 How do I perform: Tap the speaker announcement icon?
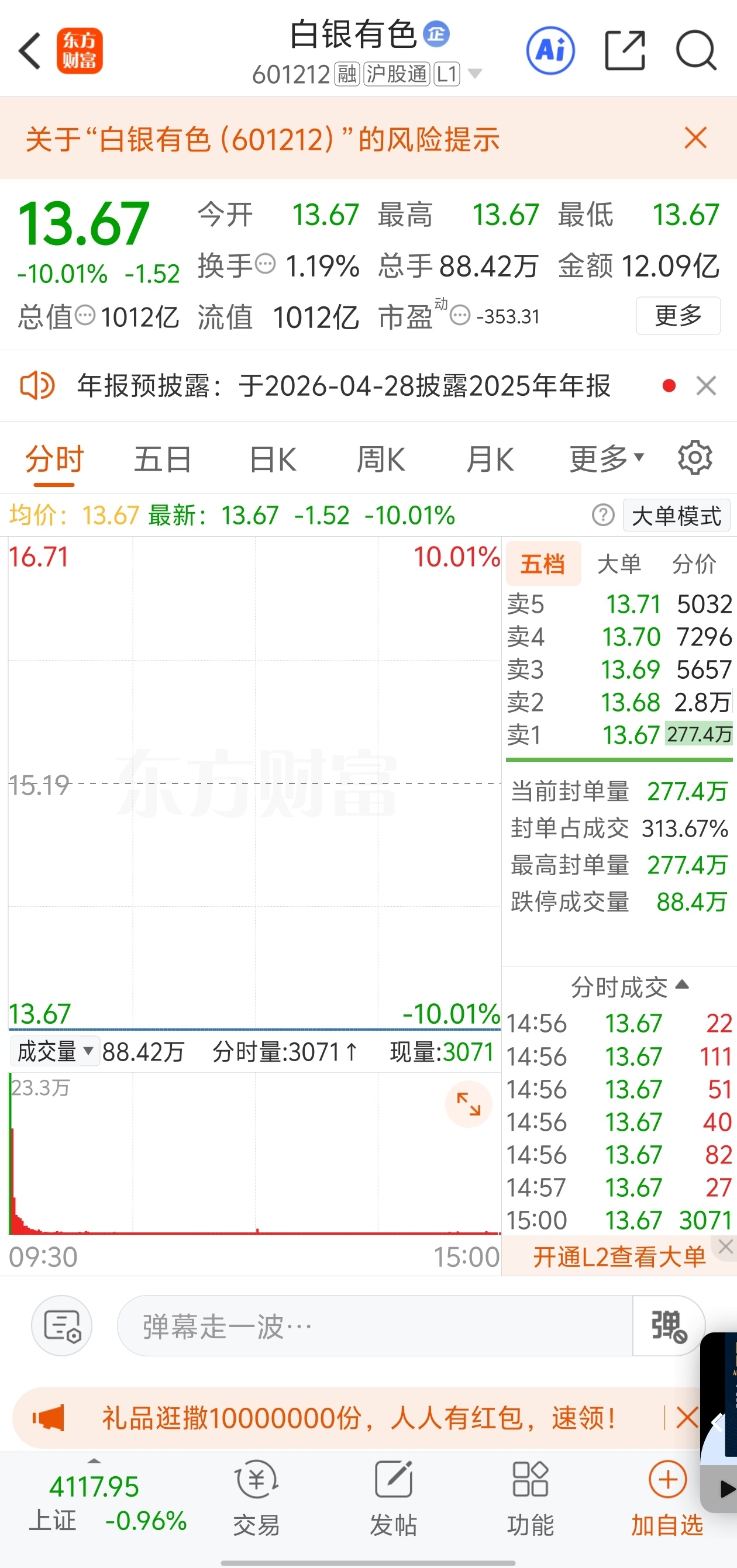(x=37, y=385)
